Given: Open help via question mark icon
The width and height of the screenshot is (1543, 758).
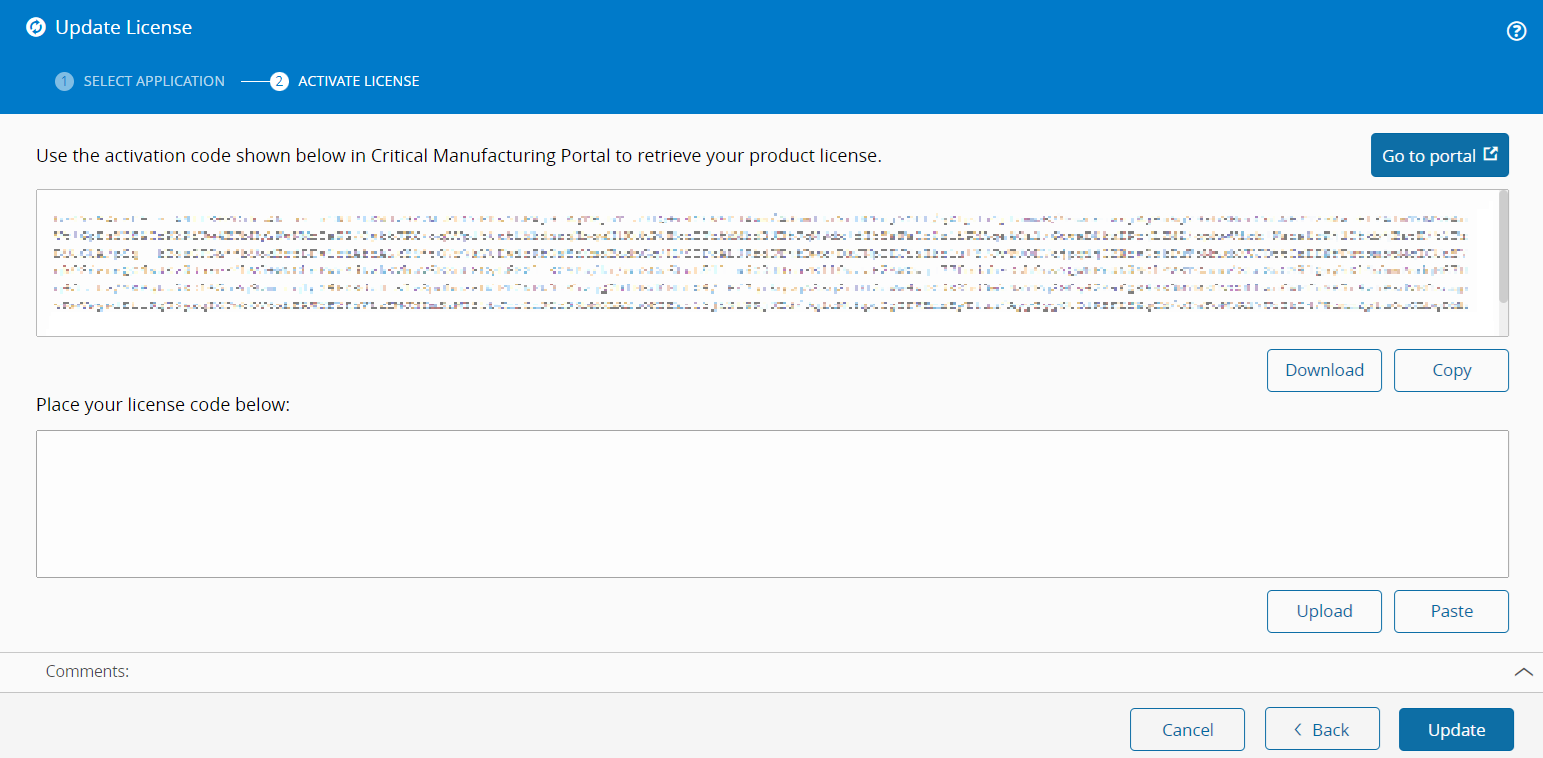Looking at the screenshot, I should (x=1516, y=31).
